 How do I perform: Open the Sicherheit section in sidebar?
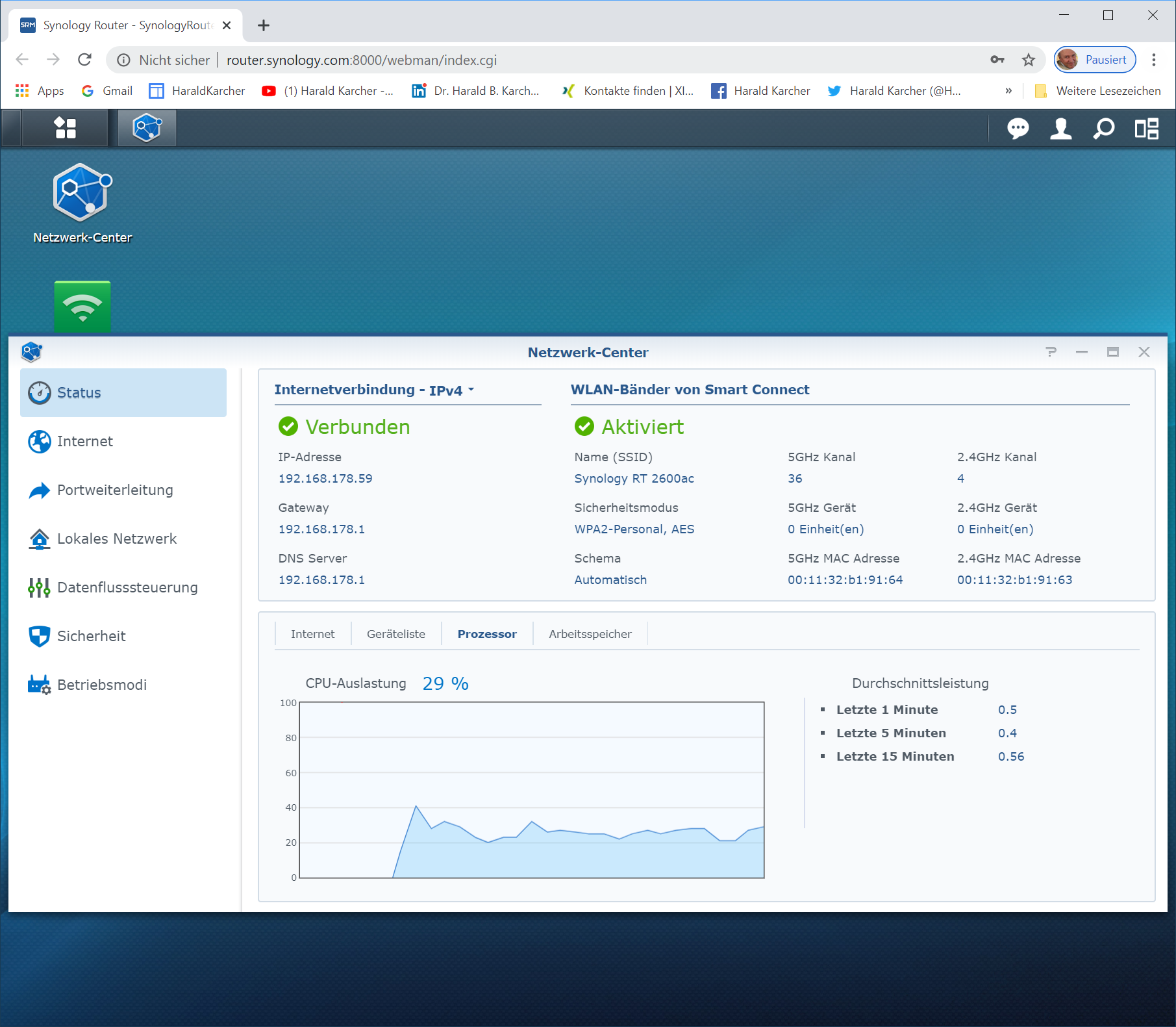[x=92, y=637]
